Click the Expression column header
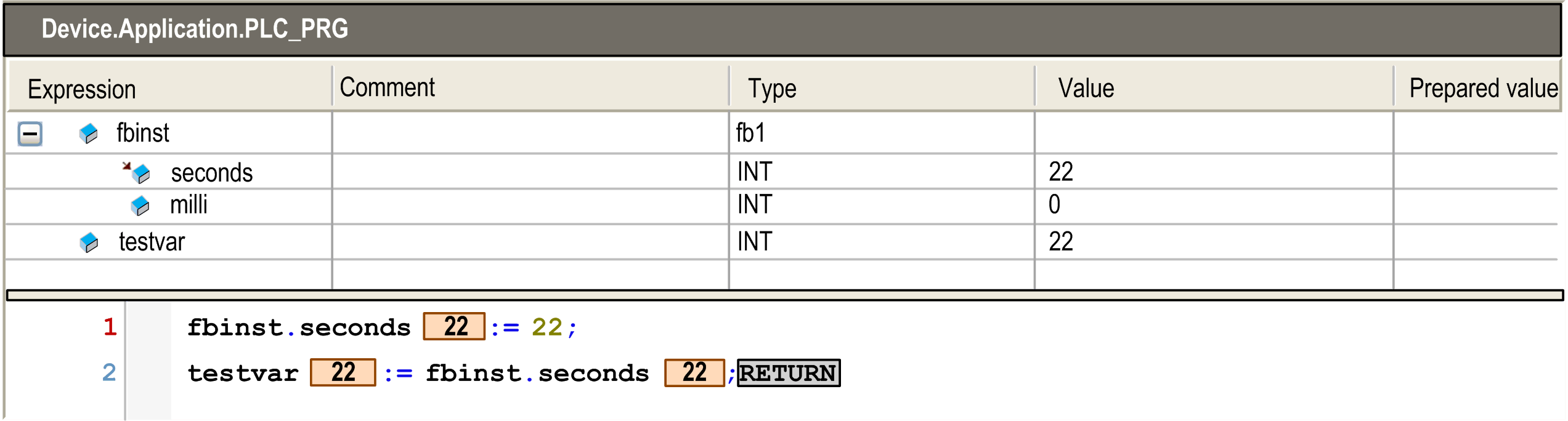 [x=83, y=88]
